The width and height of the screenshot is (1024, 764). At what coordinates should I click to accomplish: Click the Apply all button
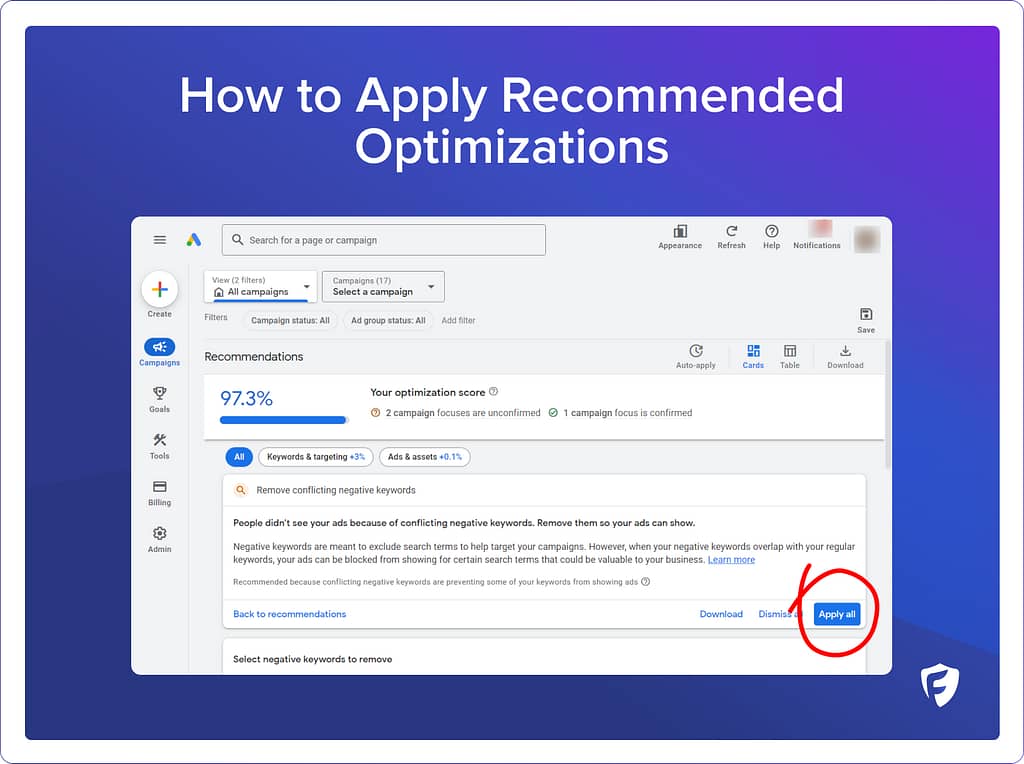pos(837,614)
